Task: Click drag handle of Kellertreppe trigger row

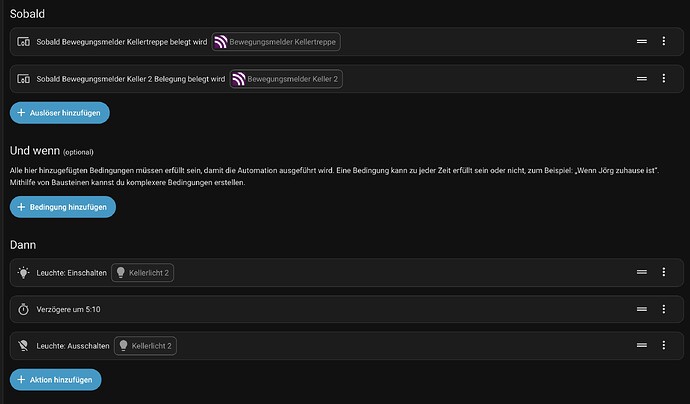Action: point(642,41)
